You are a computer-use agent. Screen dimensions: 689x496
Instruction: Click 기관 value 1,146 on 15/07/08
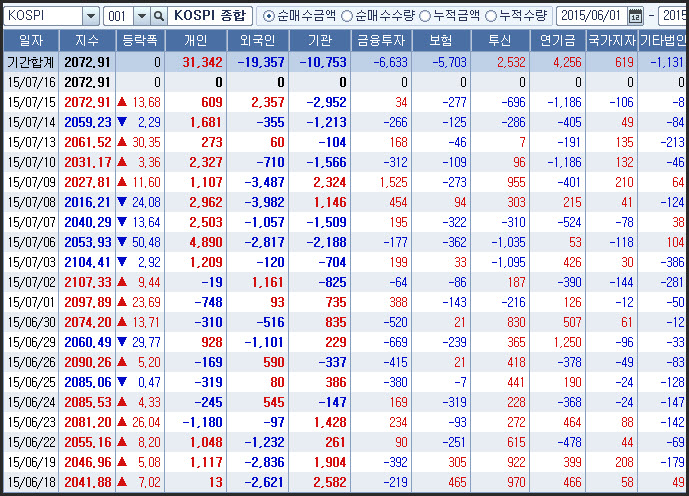pos(330,202)
